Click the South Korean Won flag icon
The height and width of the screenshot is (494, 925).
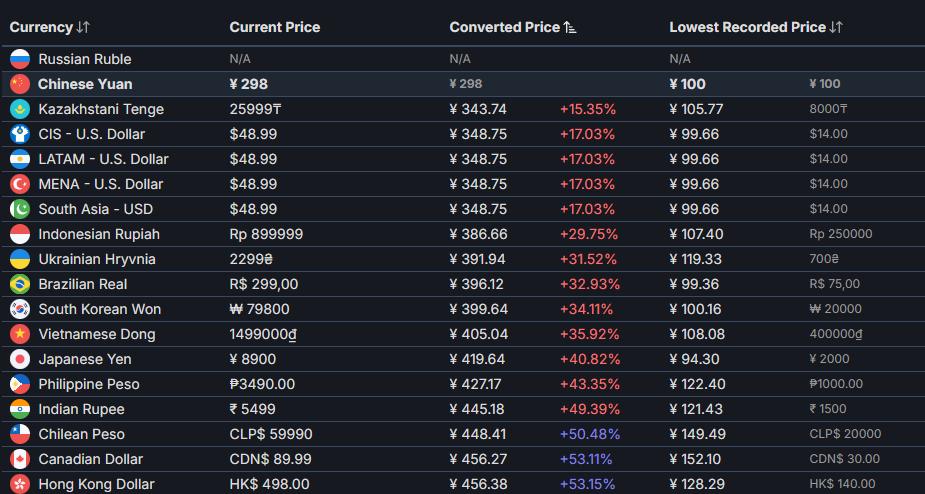pyautogui.click(x=20, y=309)
